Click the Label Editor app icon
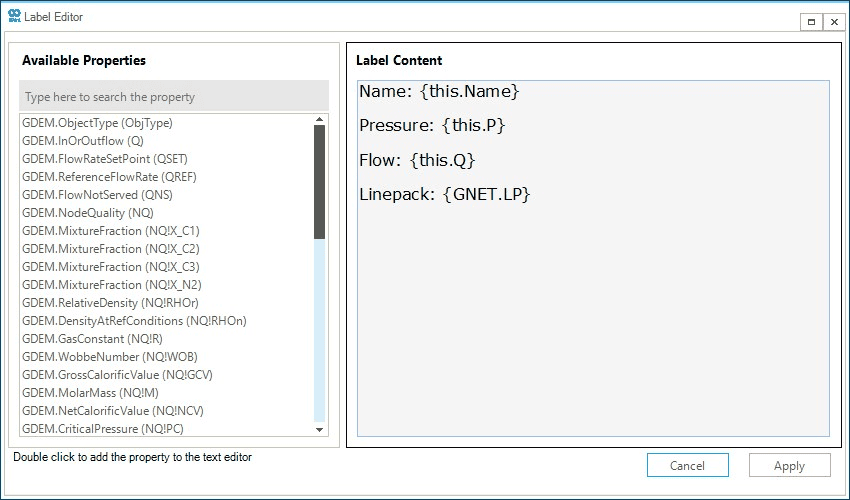 coord(13,15)
